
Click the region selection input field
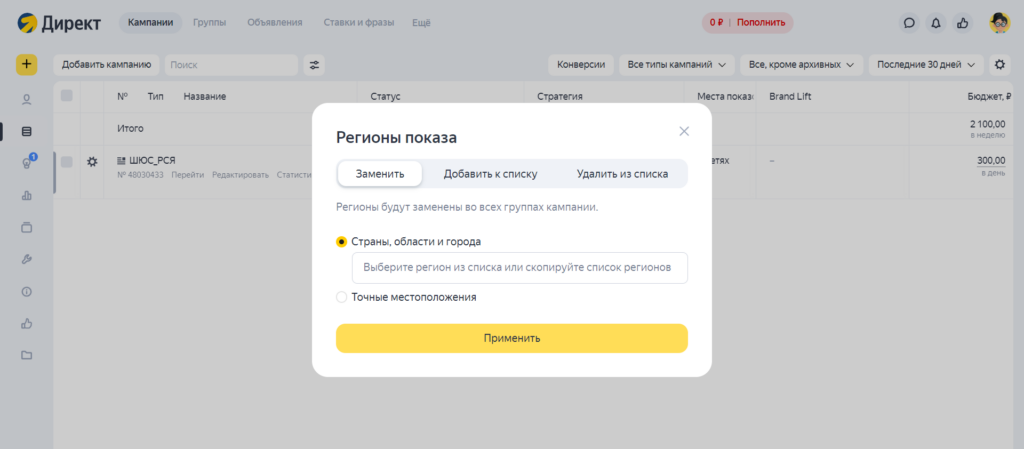click(x=519, y=268)
